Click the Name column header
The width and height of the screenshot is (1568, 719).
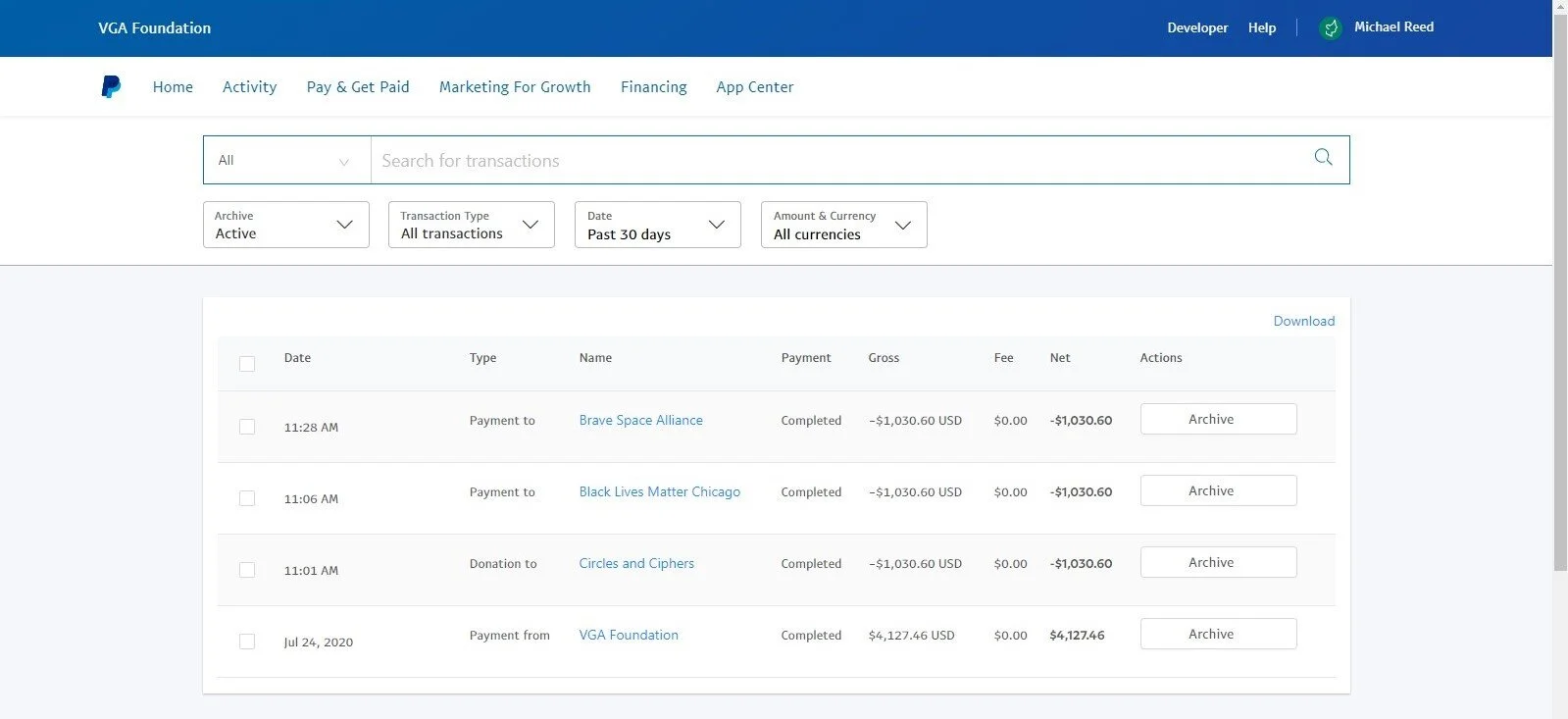595,358
